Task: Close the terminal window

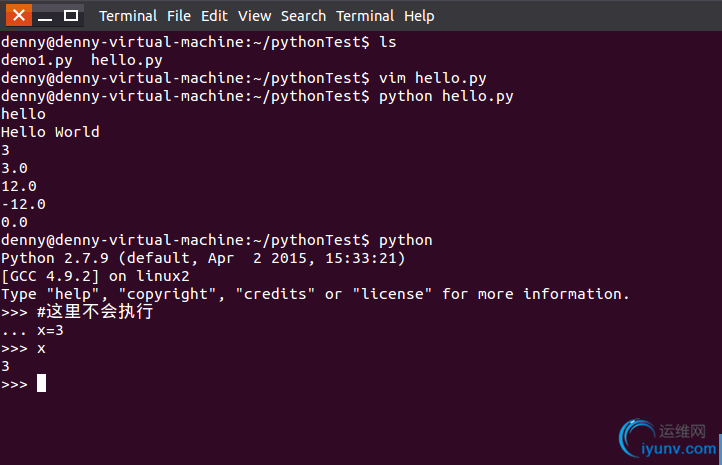Action: pos(19,15)
